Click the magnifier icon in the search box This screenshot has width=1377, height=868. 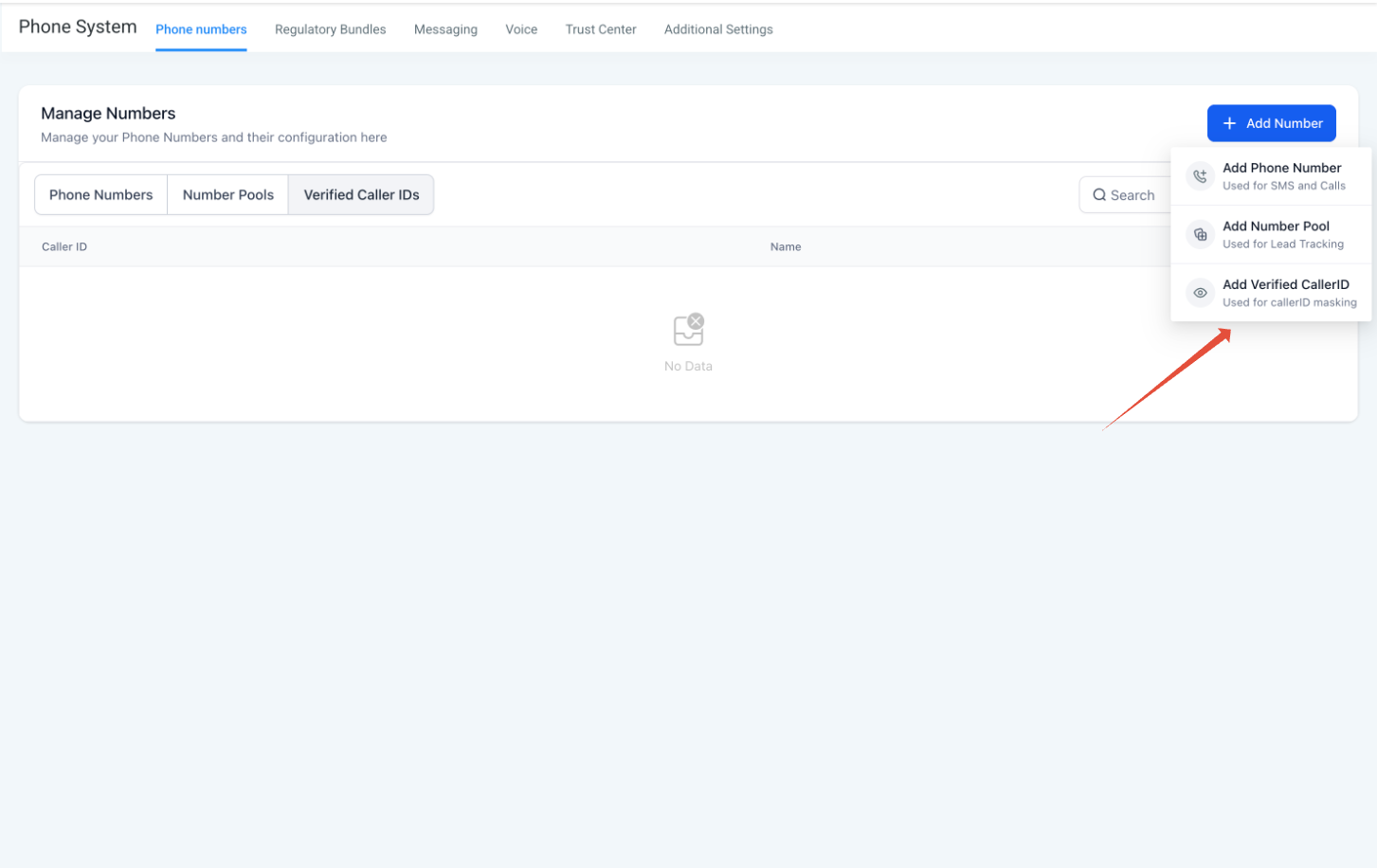coord(1099,195)
